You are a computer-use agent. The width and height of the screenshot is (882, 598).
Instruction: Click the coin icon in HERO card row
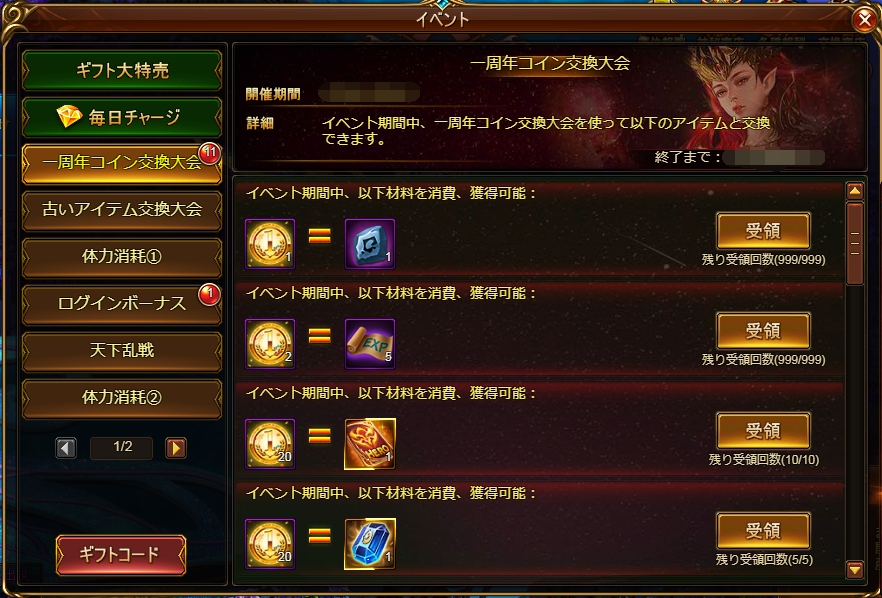click(x=270, y=444)
